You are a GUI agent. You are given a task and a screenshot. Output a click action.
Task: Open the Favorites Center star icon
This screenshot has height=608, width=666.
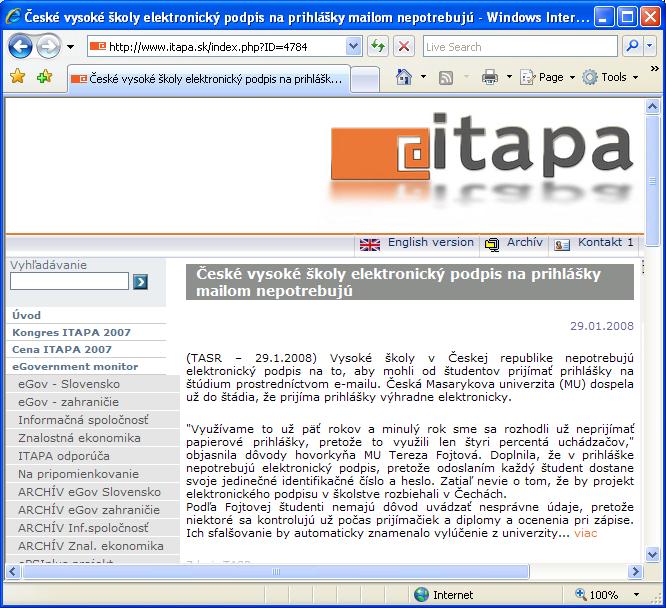click(18, 77)
